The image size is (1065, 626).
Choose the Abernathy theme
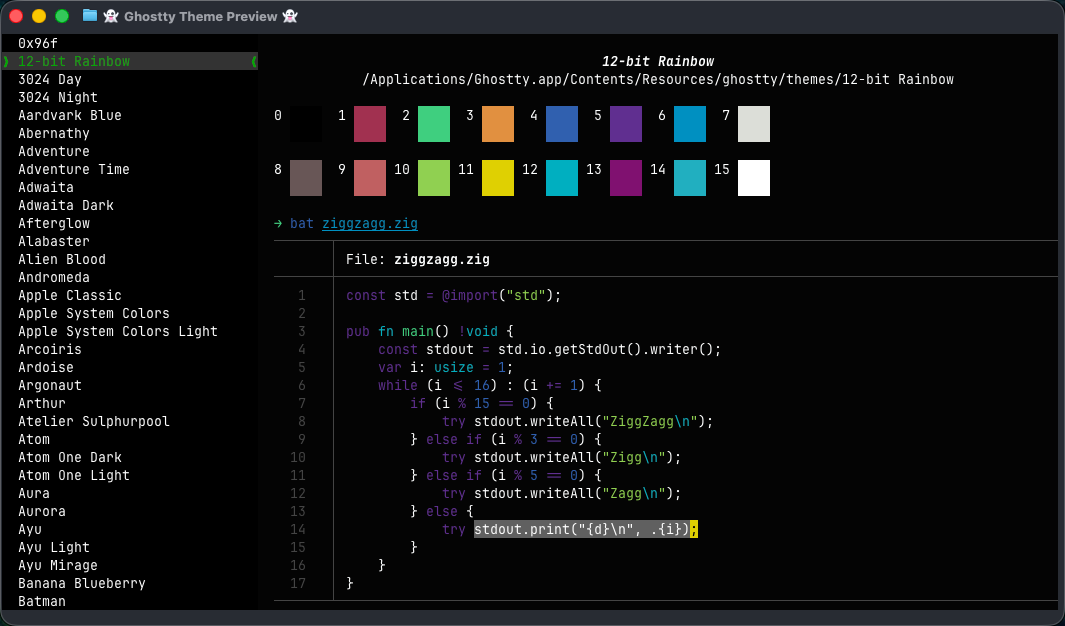[x=54, y=133]
